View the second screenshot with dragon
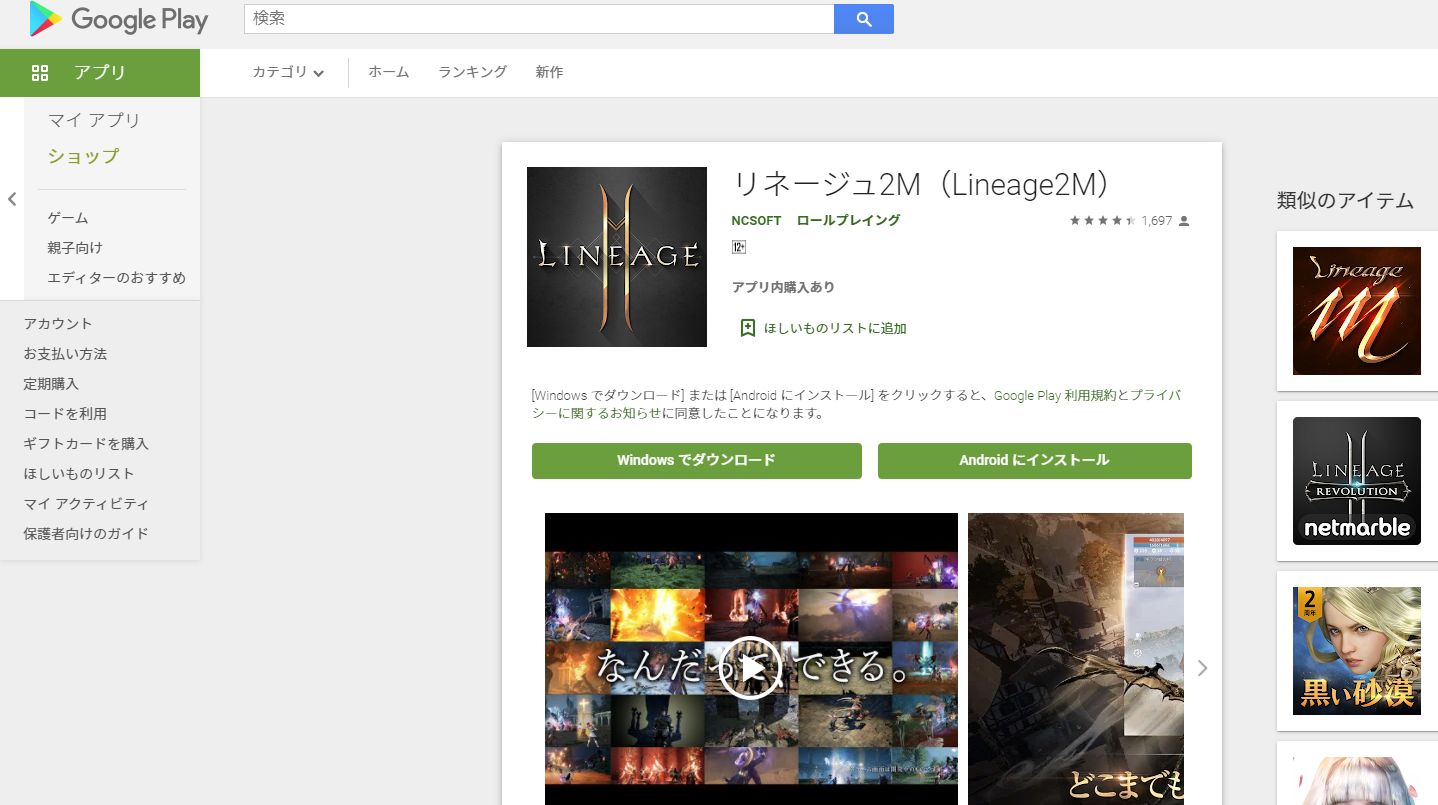This screenshot has width=1438, height=805. click(1076, 659)
